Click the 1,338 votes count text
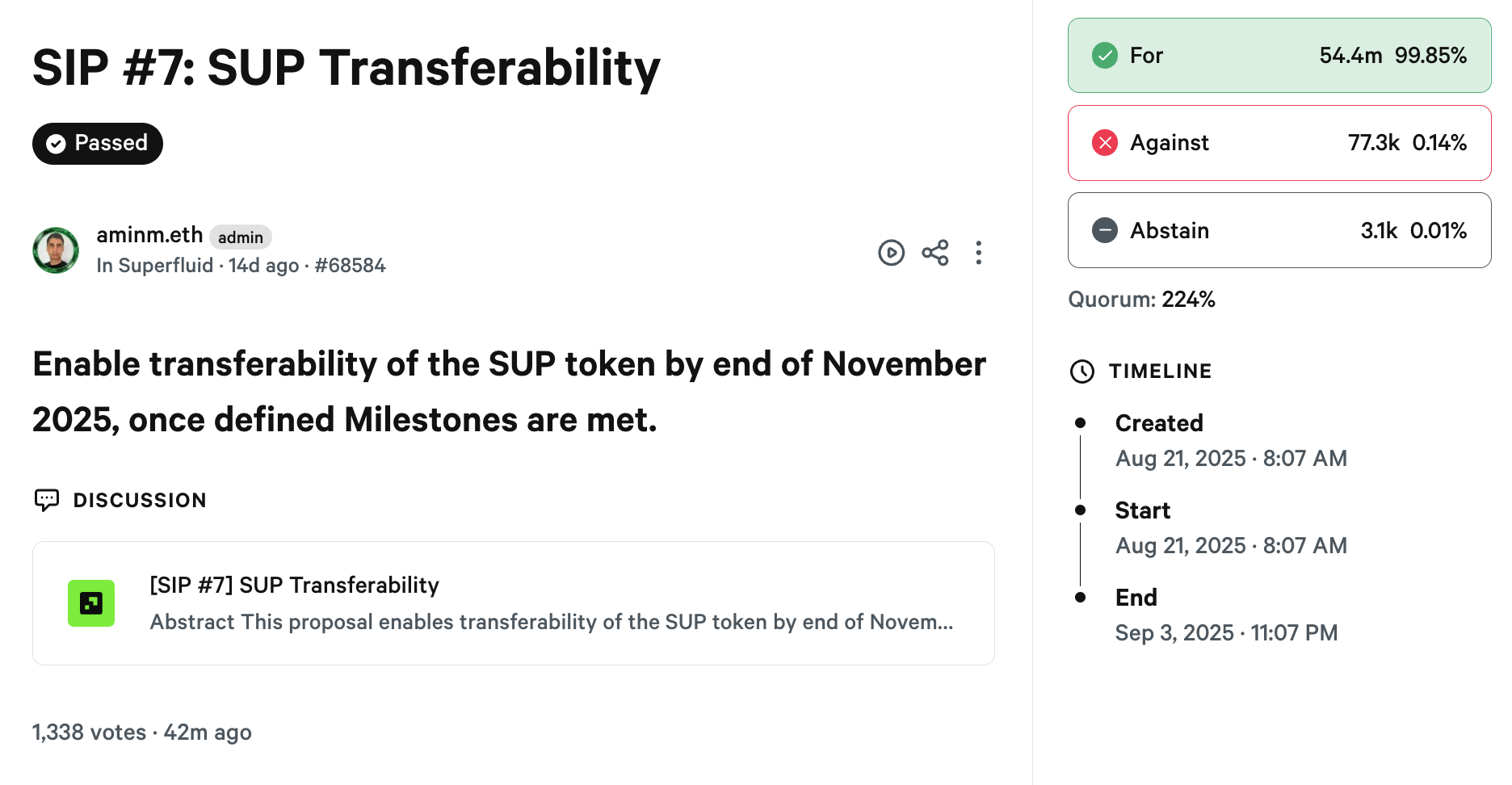This screenshot has width=1512, height=785. coord(89,733)
